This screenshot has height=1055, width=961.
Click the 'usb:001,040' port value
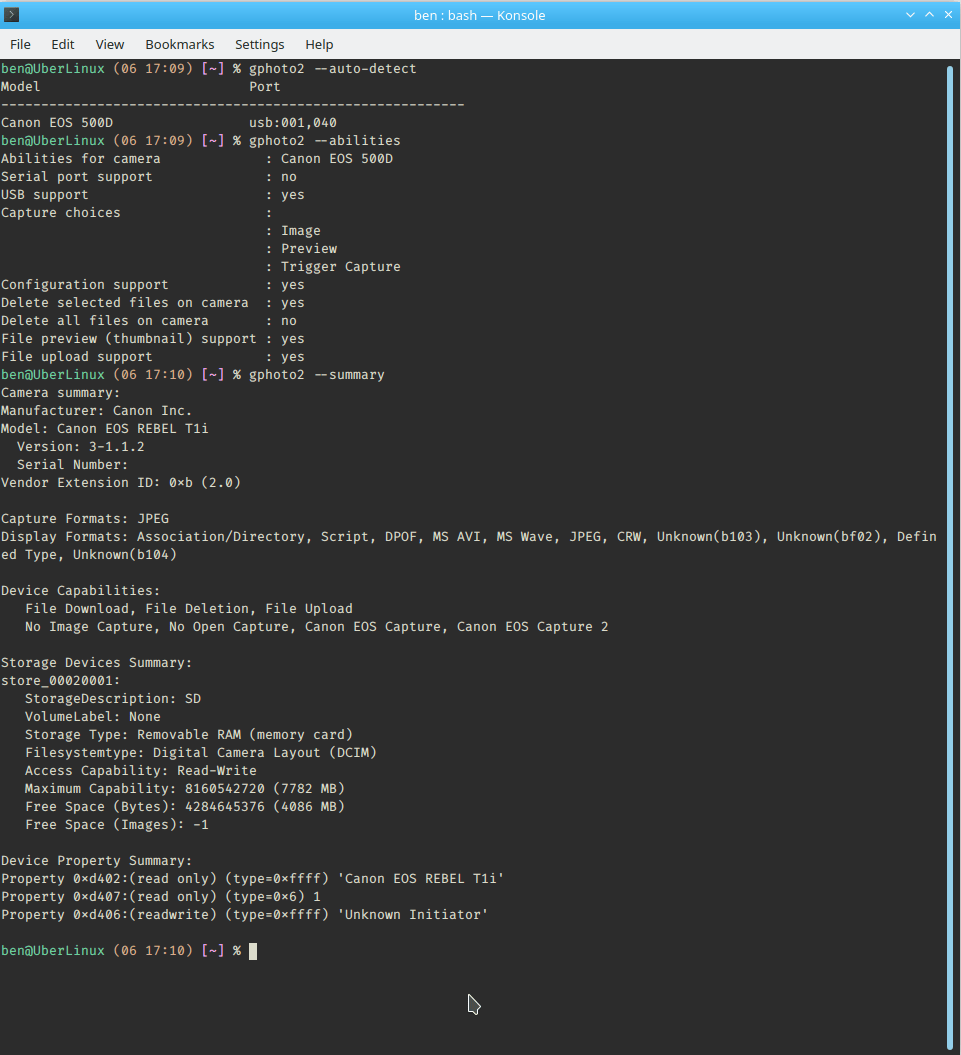pos(293,123)
